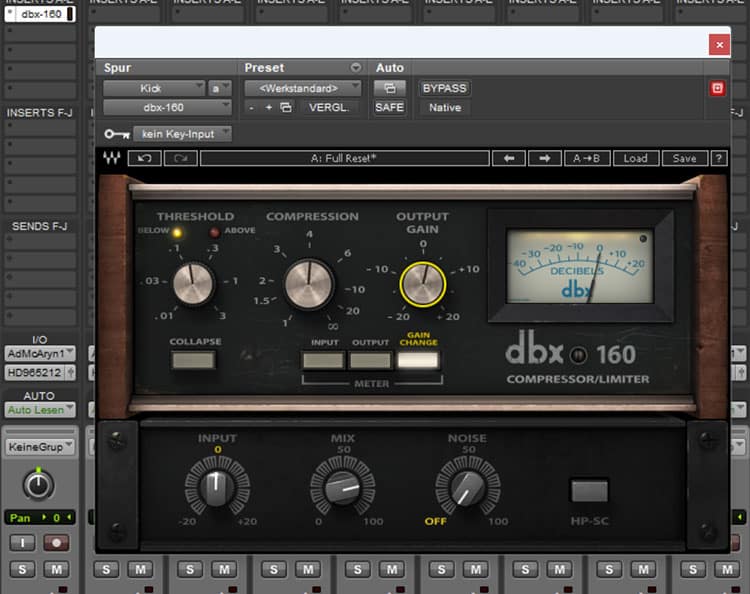Click the Pan value field
Viewport: 750px width, 594px height.
pos(40,518)
